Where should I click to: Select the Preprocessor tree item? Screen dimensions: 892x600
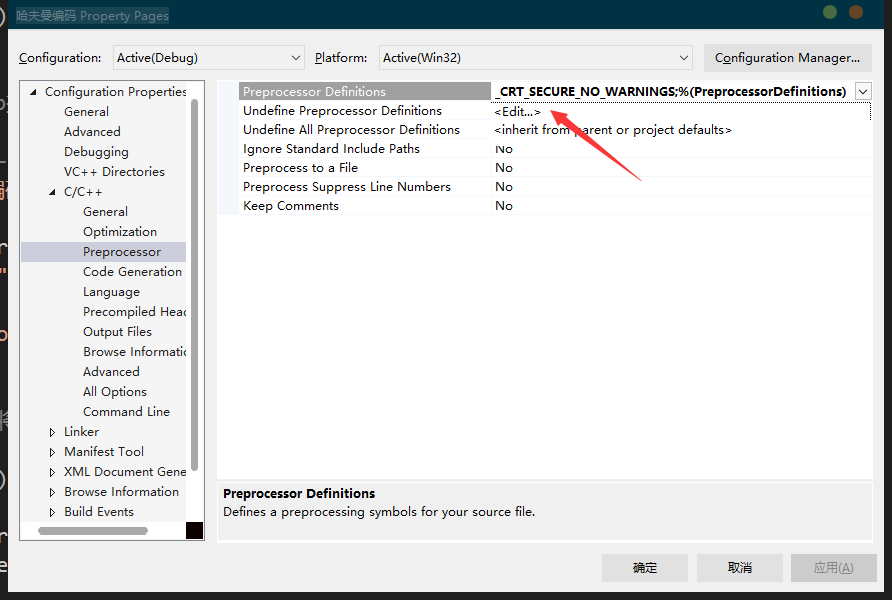104,252
